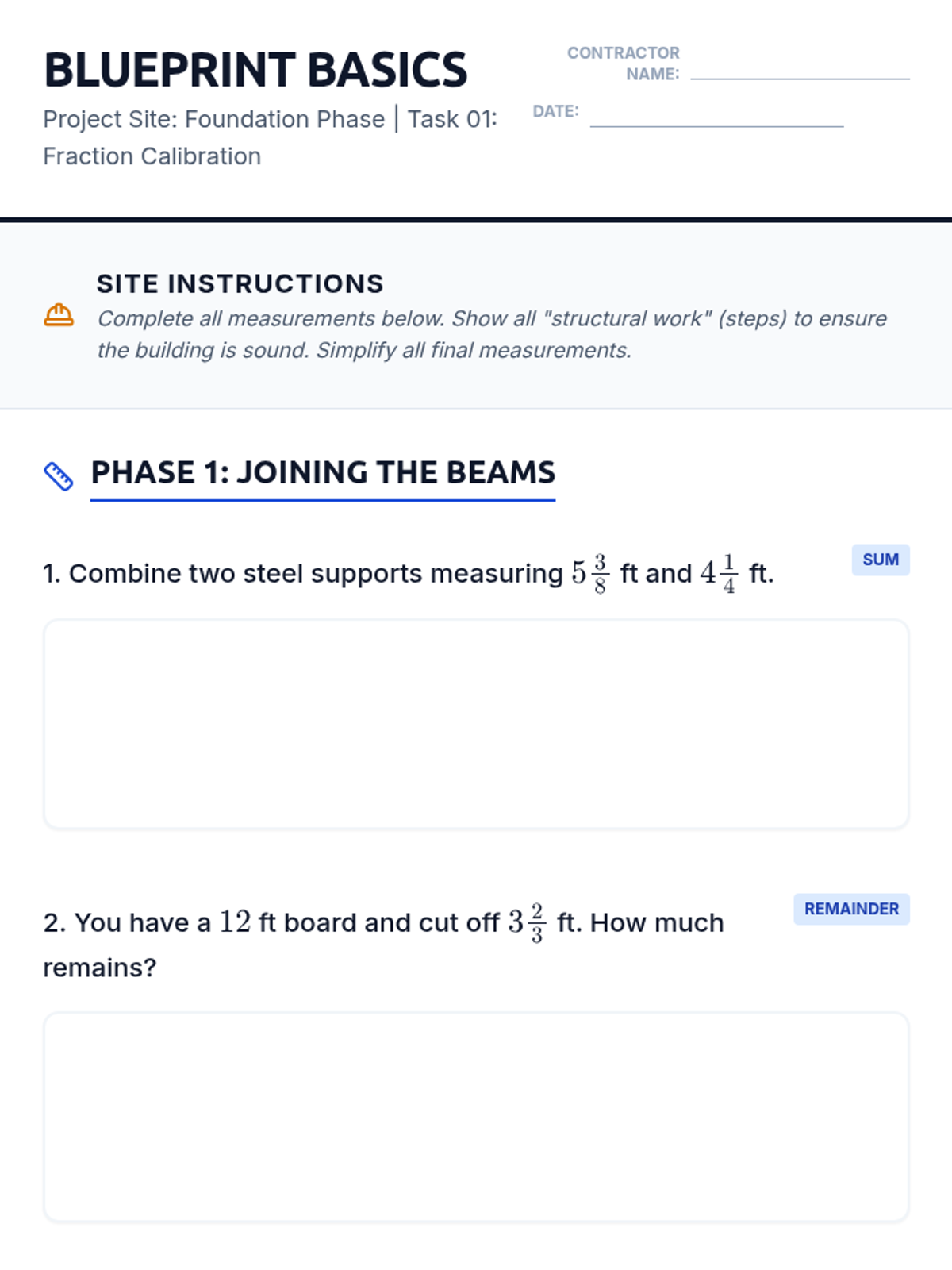Click the answer box for question 1
952x1270 pixels.
476,725
